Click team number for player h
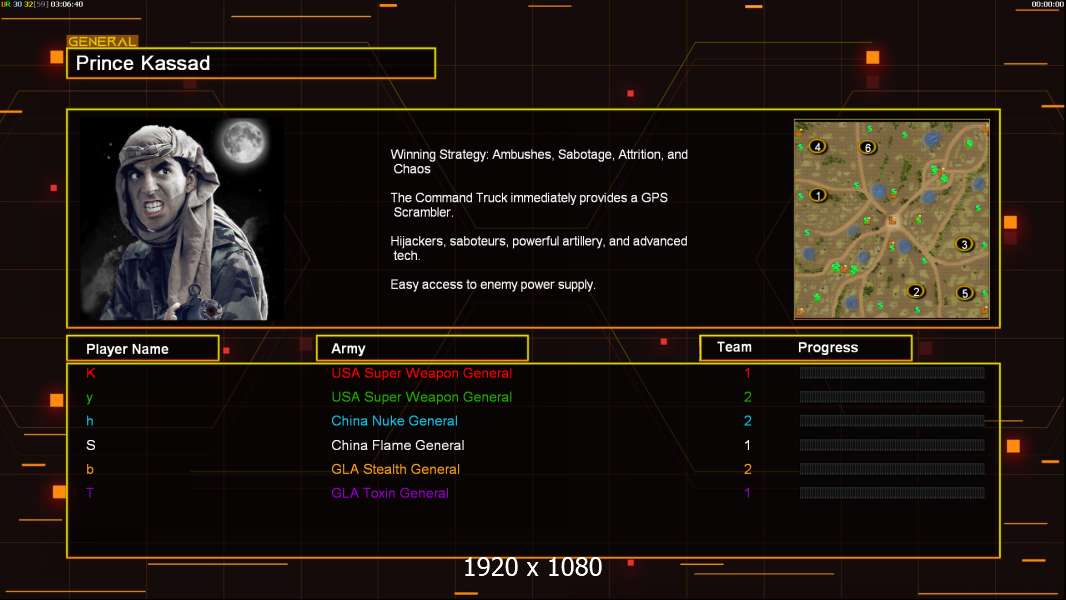 pos(747,421)
